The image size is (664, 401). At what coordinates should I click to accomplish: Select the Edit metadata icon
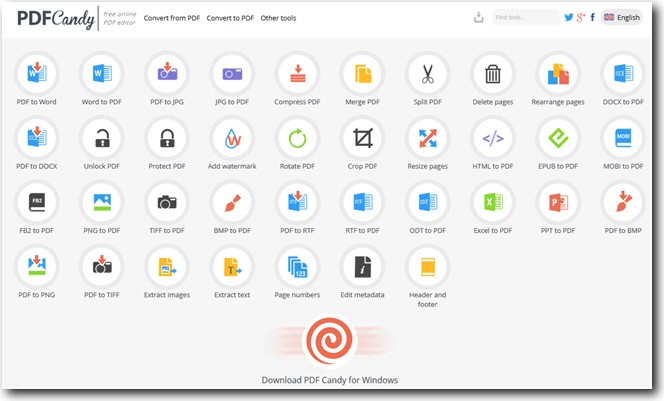[x=362, y=267]
